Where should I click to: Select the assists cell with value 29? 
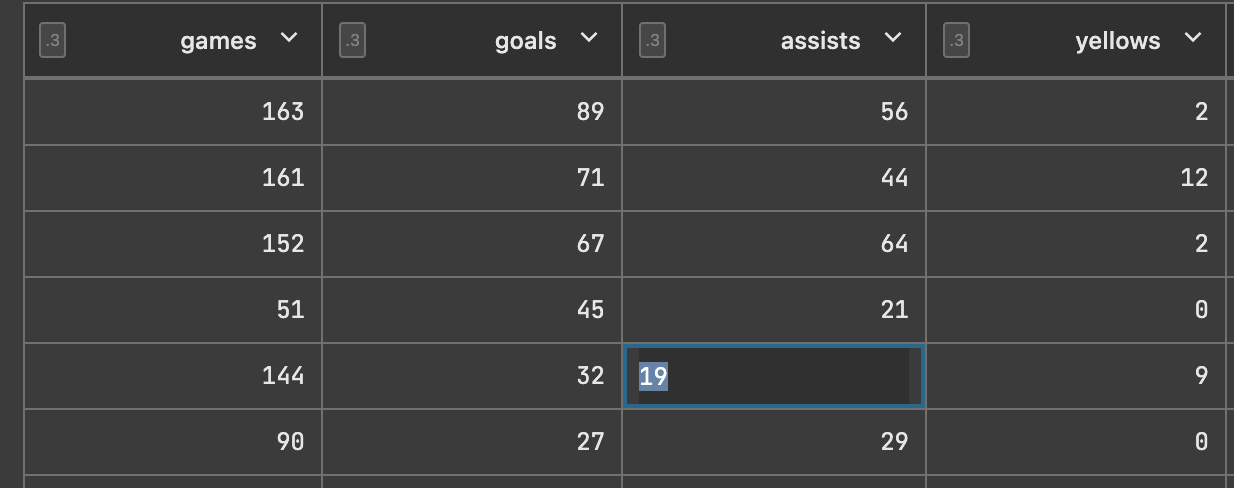point(774,442)
